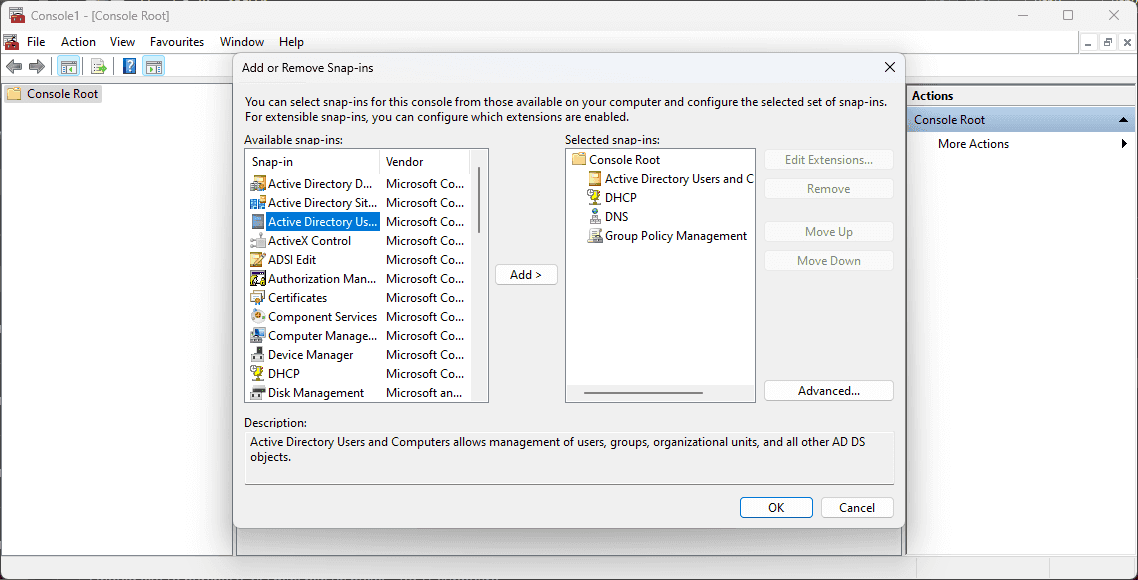Click the blue Help question mark icon

coord(129,67)
